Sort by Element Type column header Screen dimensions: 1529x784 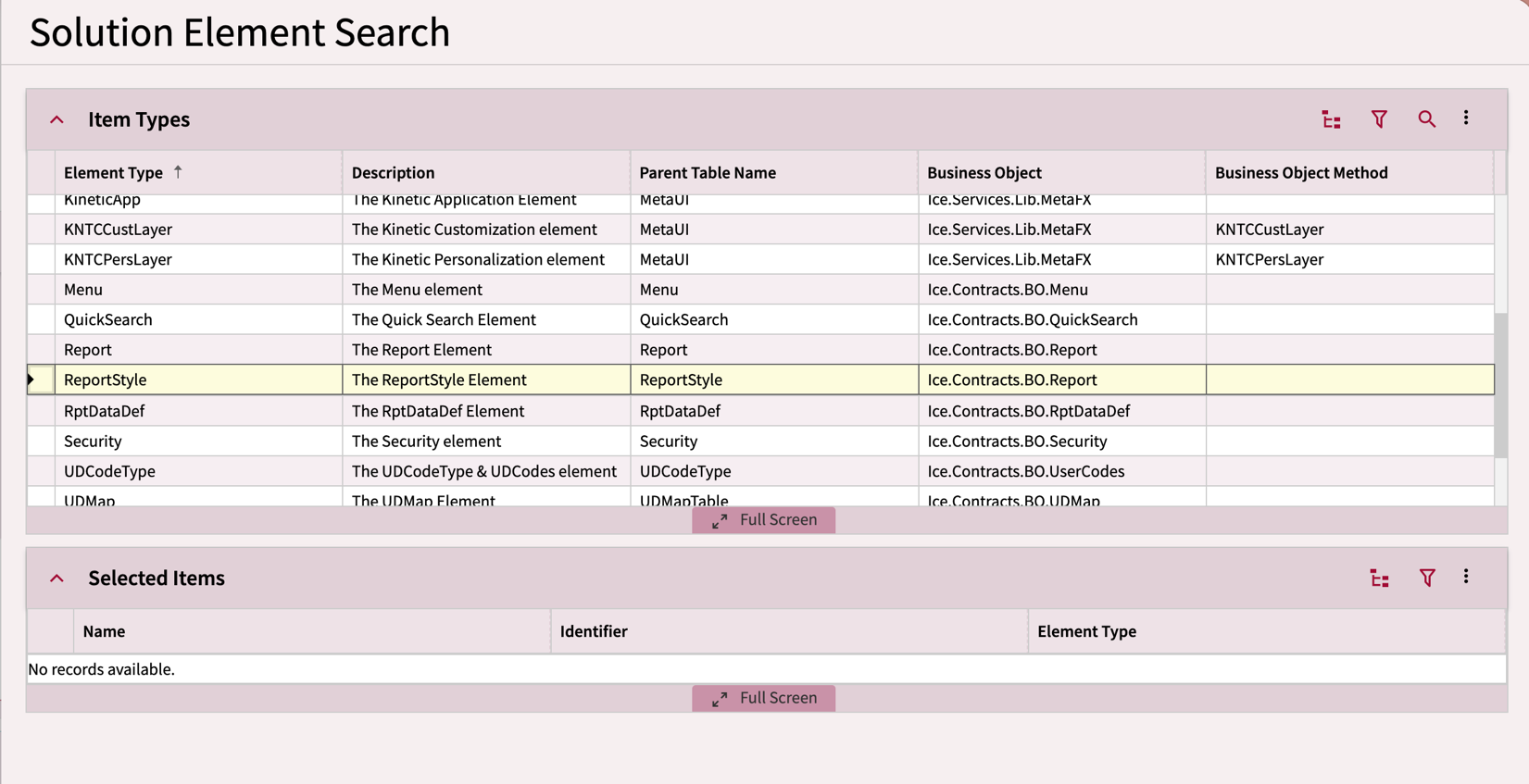click(198, 173)
